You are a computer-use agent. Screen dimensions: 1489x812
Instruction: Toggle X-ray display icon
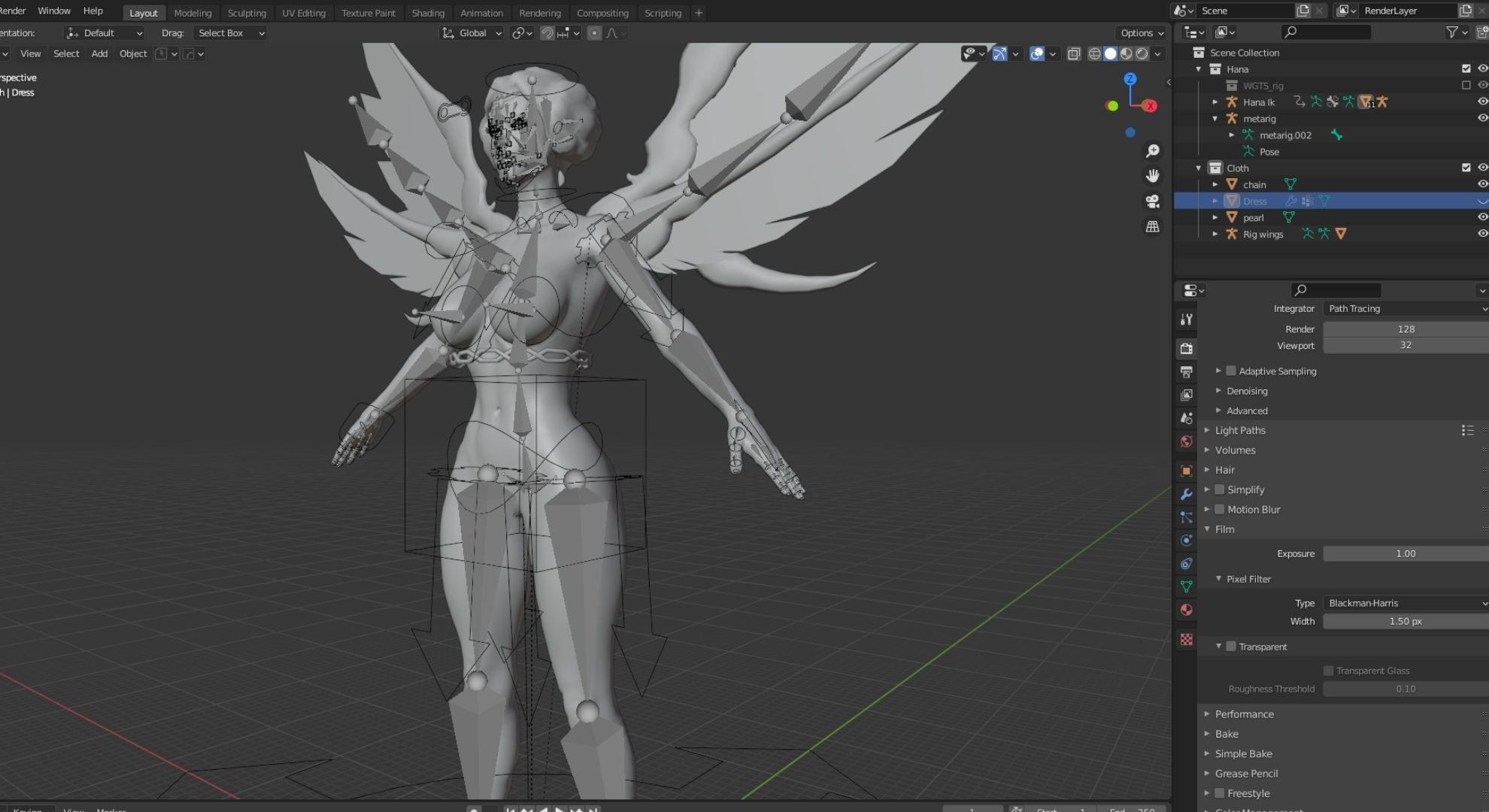coord(1074,53)
